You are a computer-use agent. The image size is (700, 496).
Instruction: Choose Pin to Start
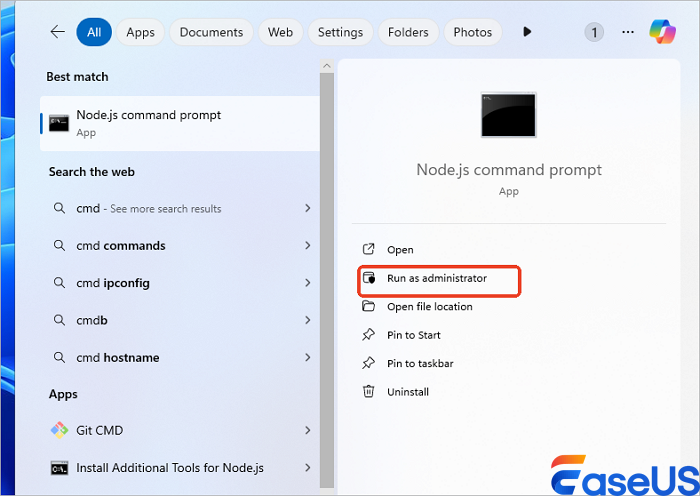[413, 335]
